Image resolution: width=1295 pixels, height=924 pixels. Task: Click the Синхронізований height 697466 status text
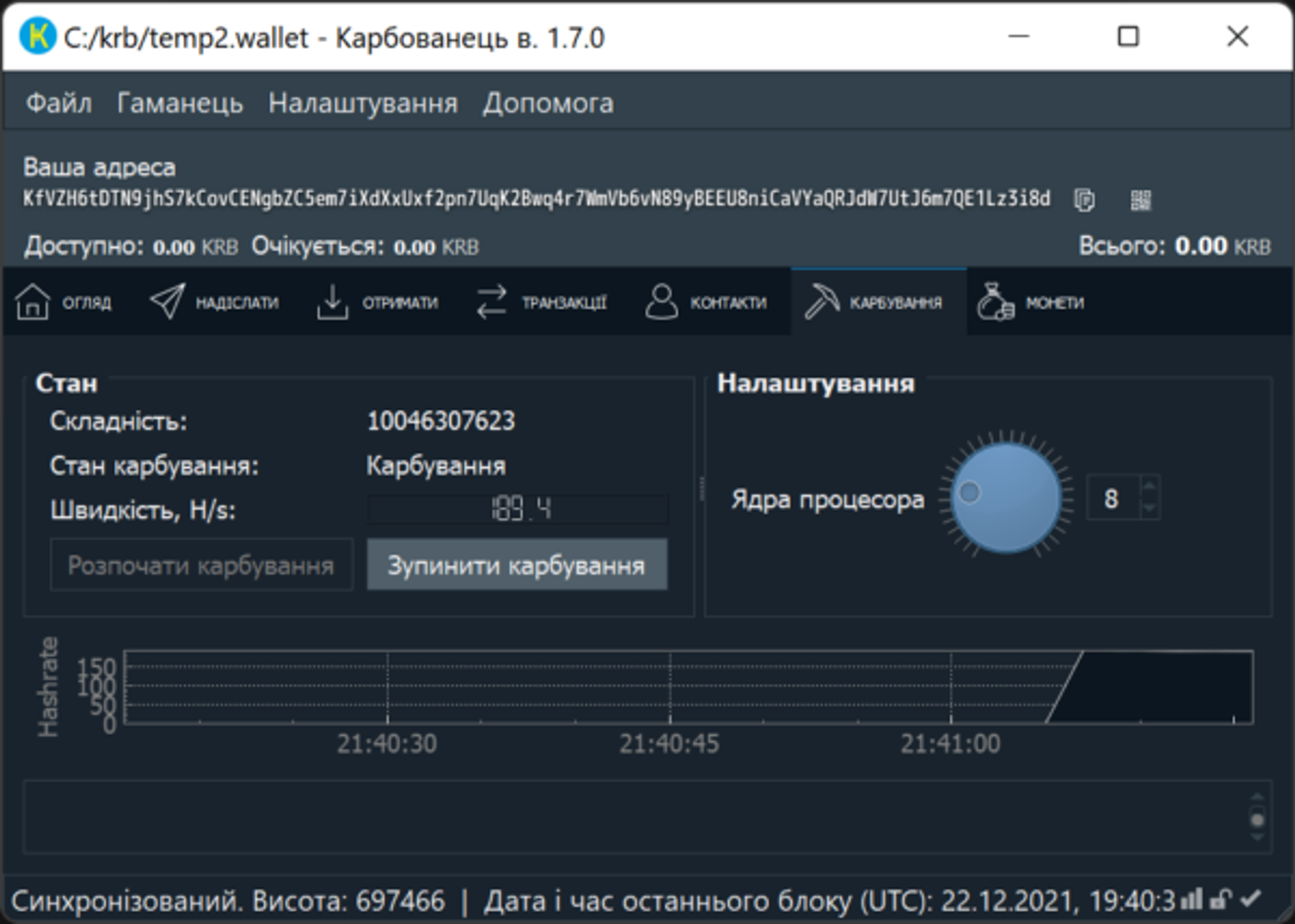coord(228,900)
